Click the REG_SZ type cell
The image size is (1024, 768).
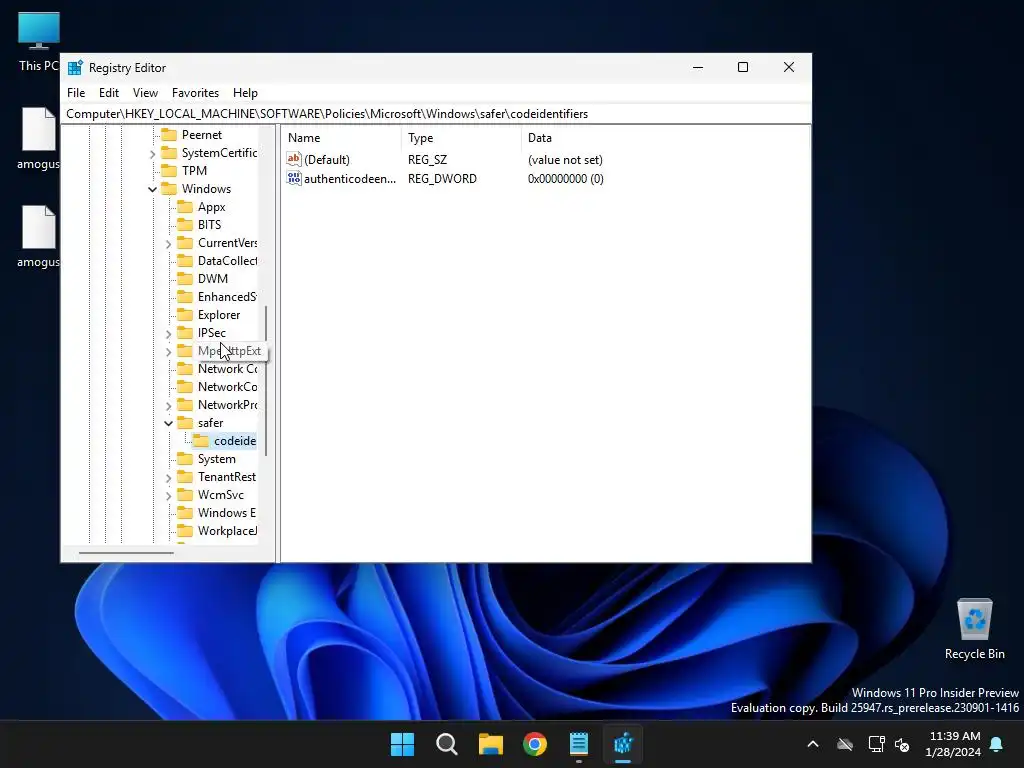click(x=427, y=159)
